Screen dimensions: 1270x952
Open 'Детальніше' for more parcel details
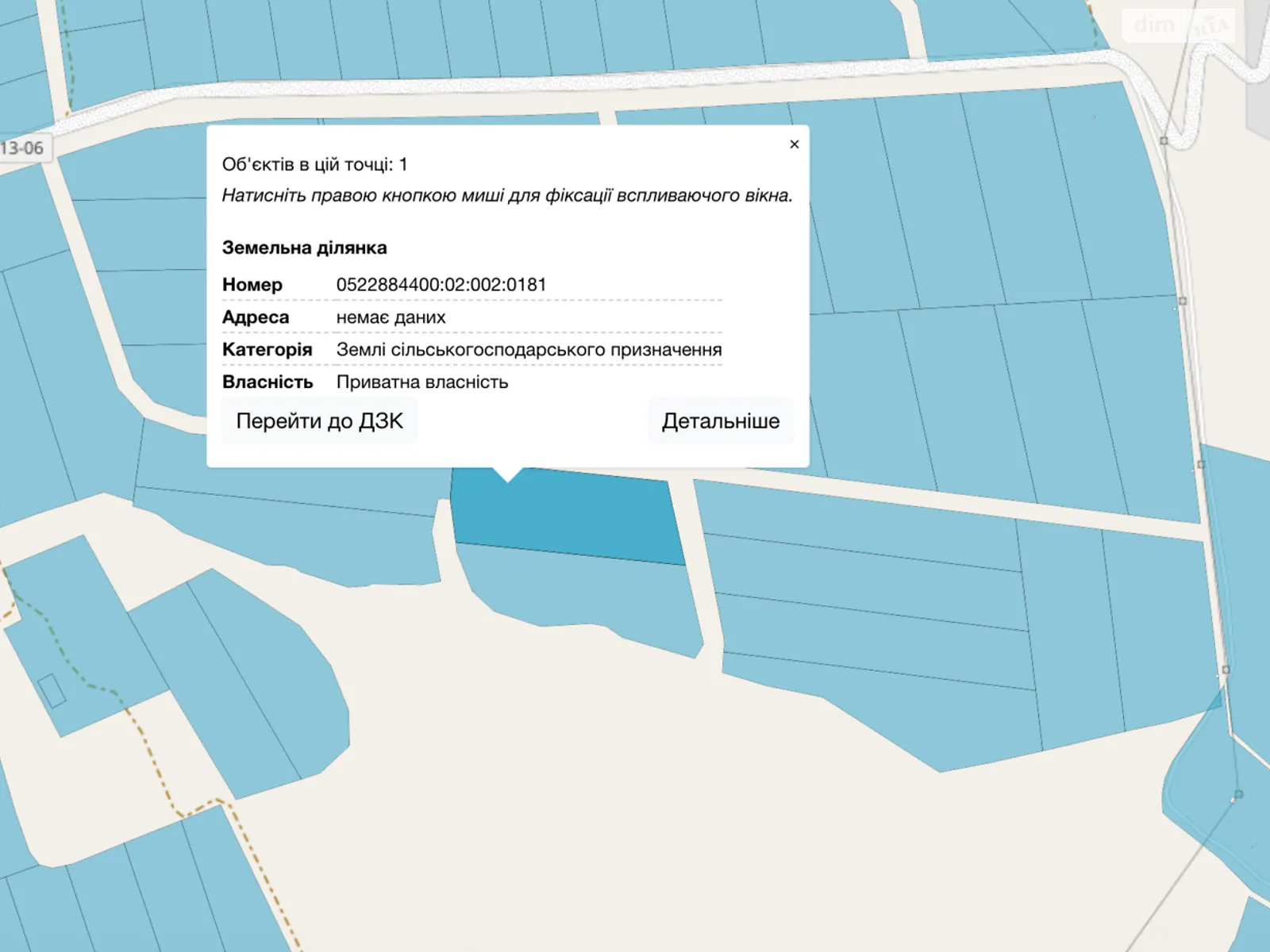point(720,421)
